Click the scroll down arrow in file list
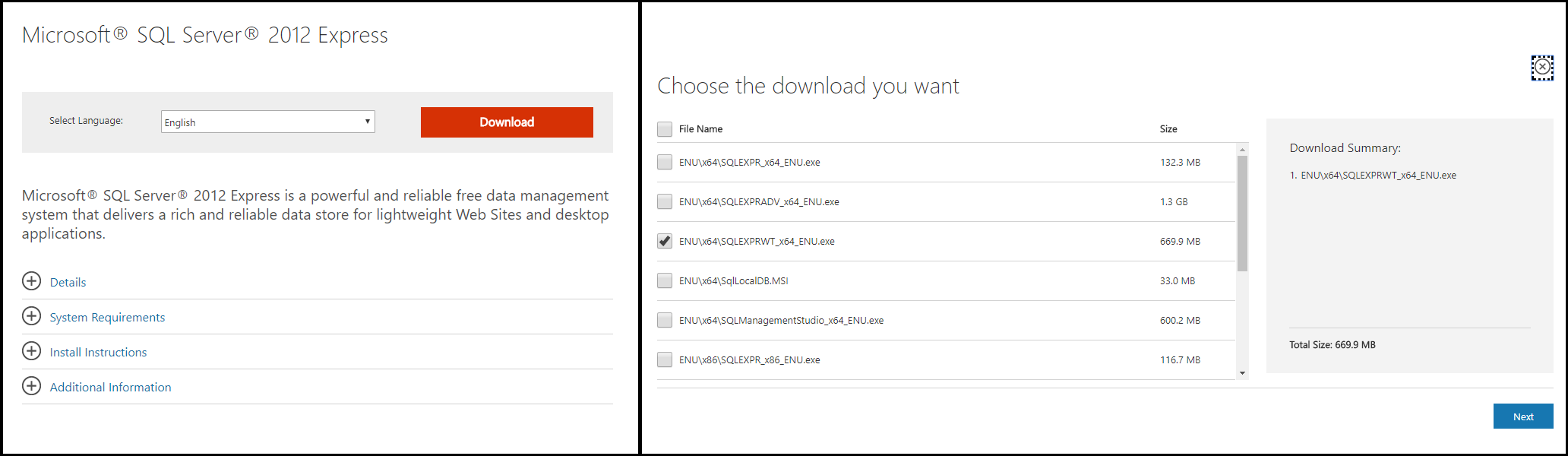The width and height of the screenshot is (1568, 456). coord(1242,372)
